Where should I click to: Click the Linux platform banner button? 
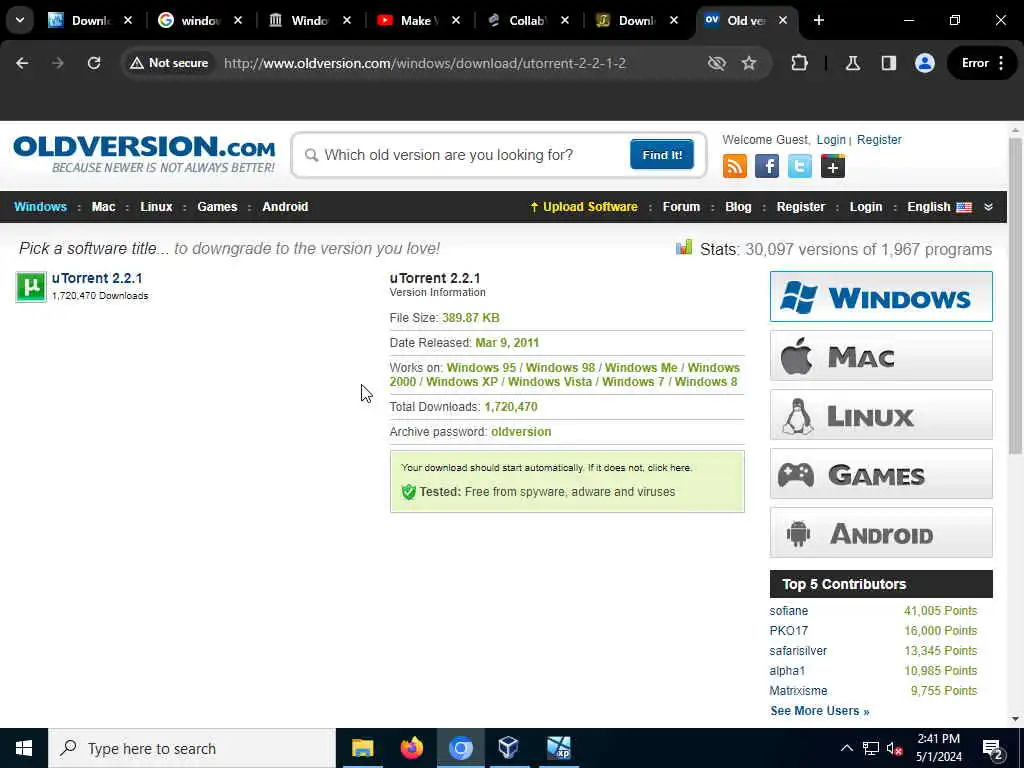[x=881, y=415]
